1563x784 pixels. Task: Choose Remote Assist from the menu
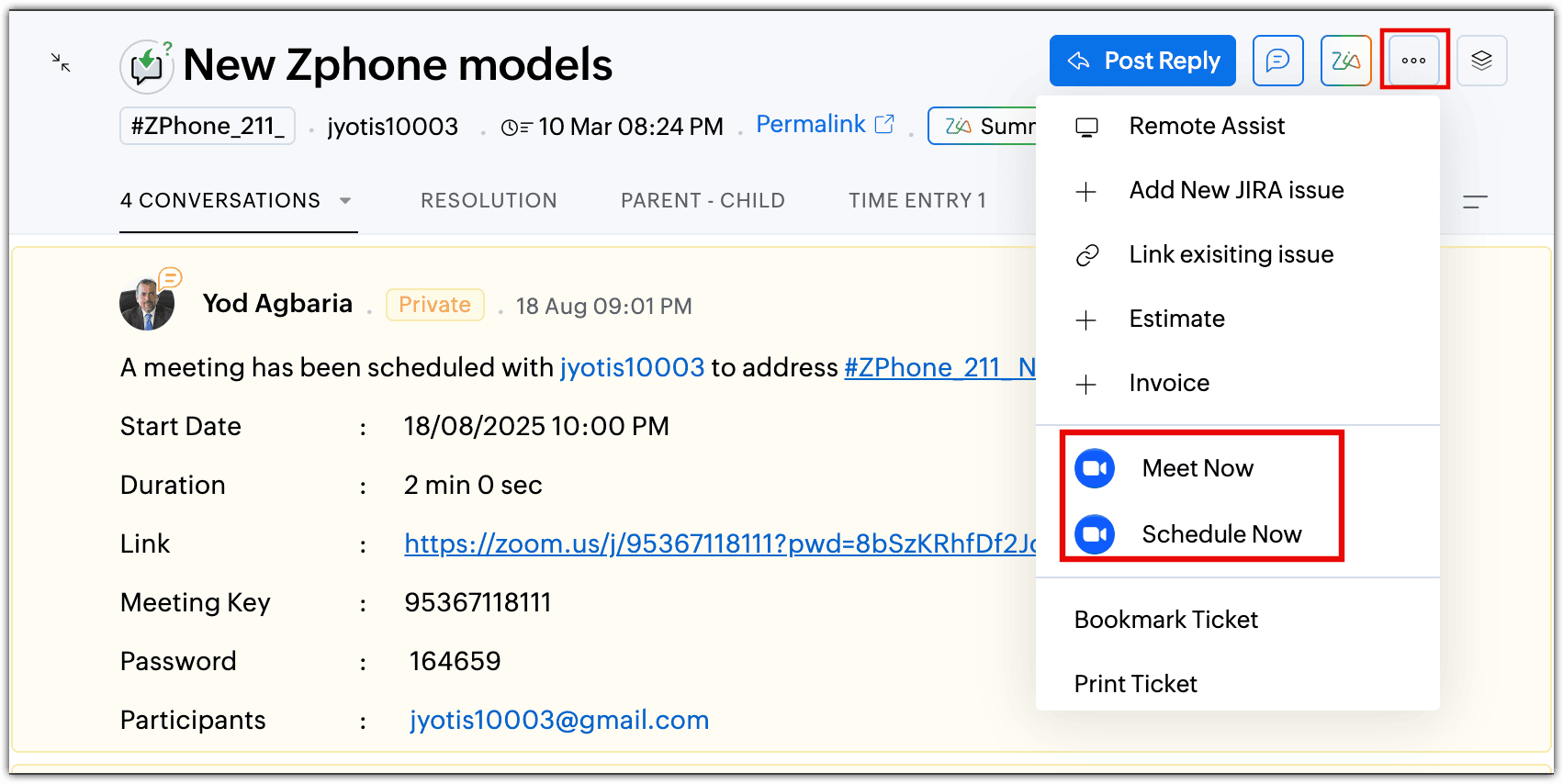click(1207, 126)
